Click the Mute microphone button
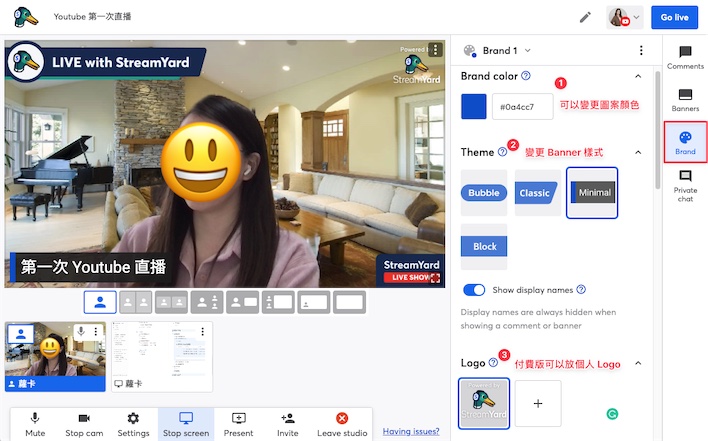This screenshot has height=441, width=708. pos(35,424)
